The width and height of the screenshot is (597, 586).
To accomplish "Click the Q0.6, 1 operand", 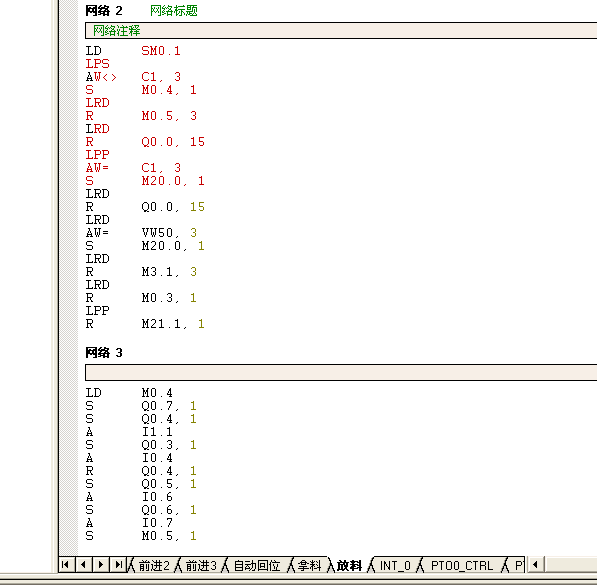I will click(169, 510).
